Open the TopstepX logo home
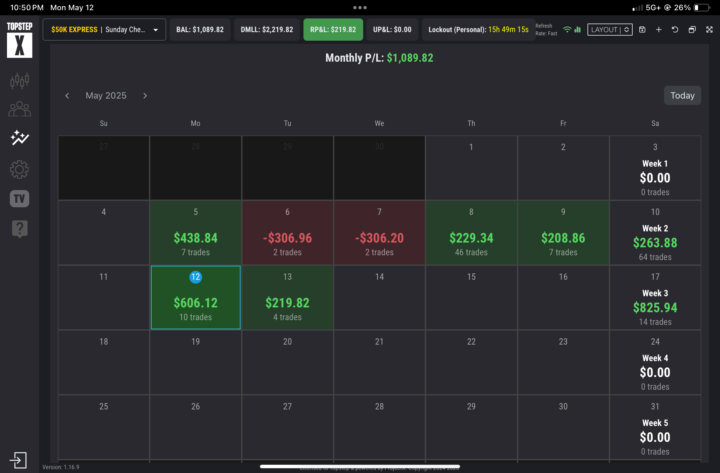Viewport: 720px width, 473px height. coord(19,40)
